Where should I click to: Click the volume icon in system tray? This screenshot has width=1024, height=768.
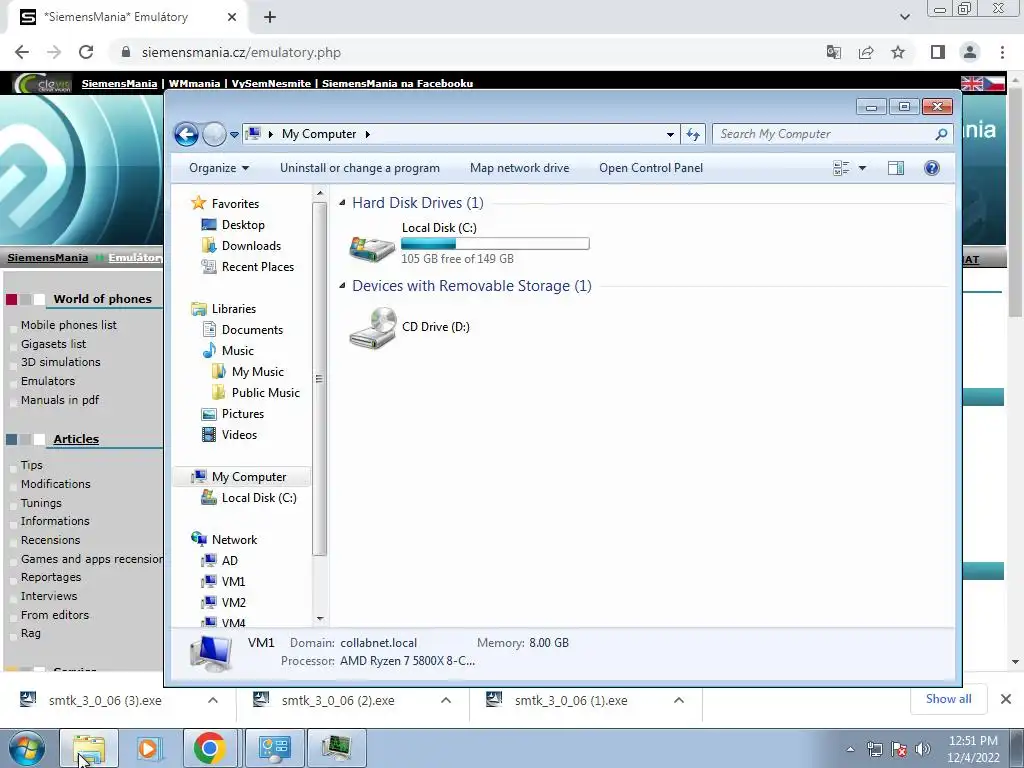coord(923,749)
